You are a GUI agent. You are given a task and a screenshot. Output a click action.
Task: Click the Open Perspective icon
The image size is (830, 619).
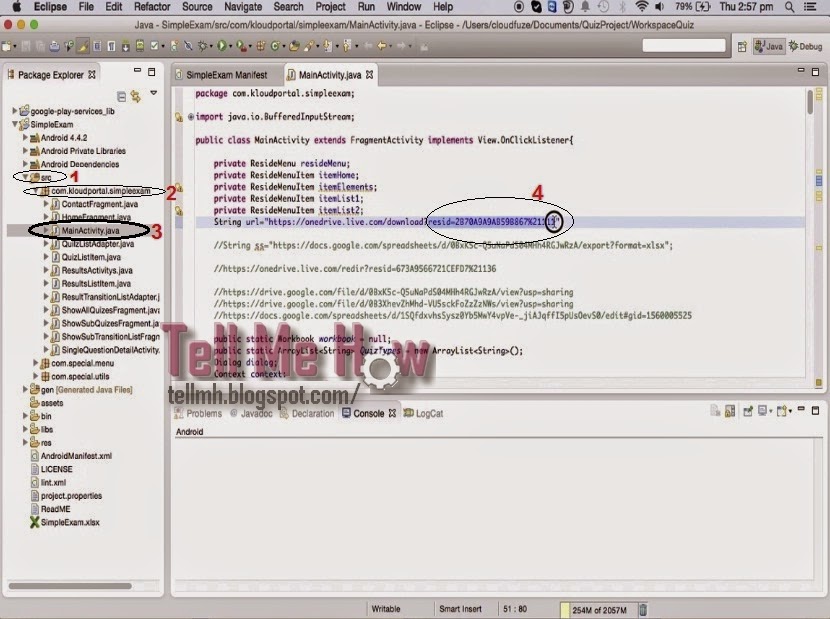pyautogui.click(x=742, y=47)
